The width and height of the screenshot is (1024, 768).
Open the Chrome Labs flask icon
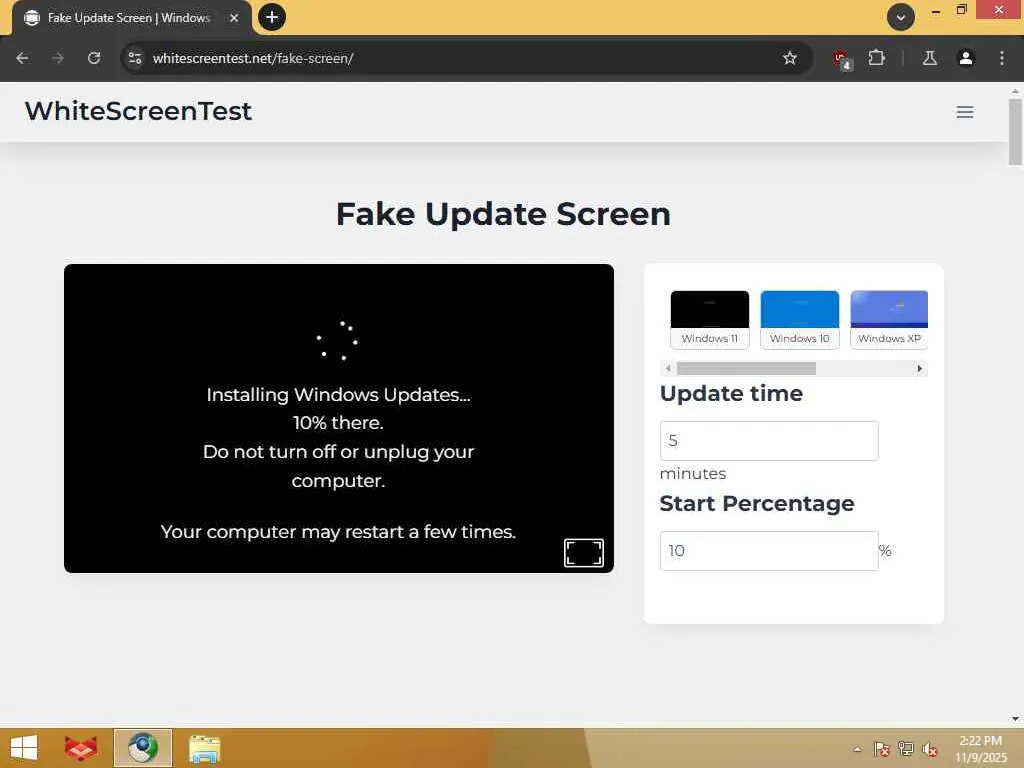[x=930, y=58]
